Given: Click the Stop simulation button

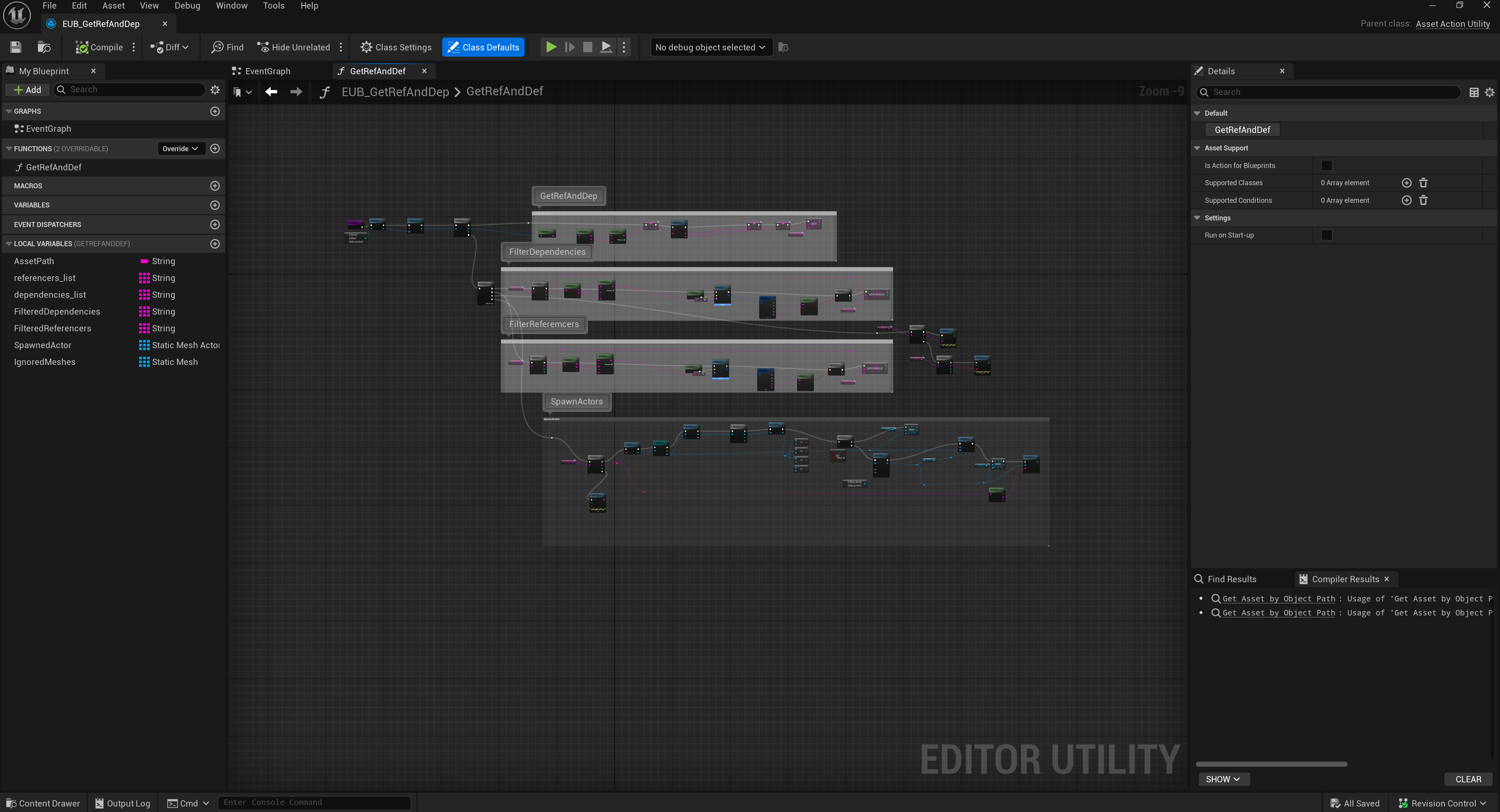Looking at the screenshot, I should (x=588, y=47).
